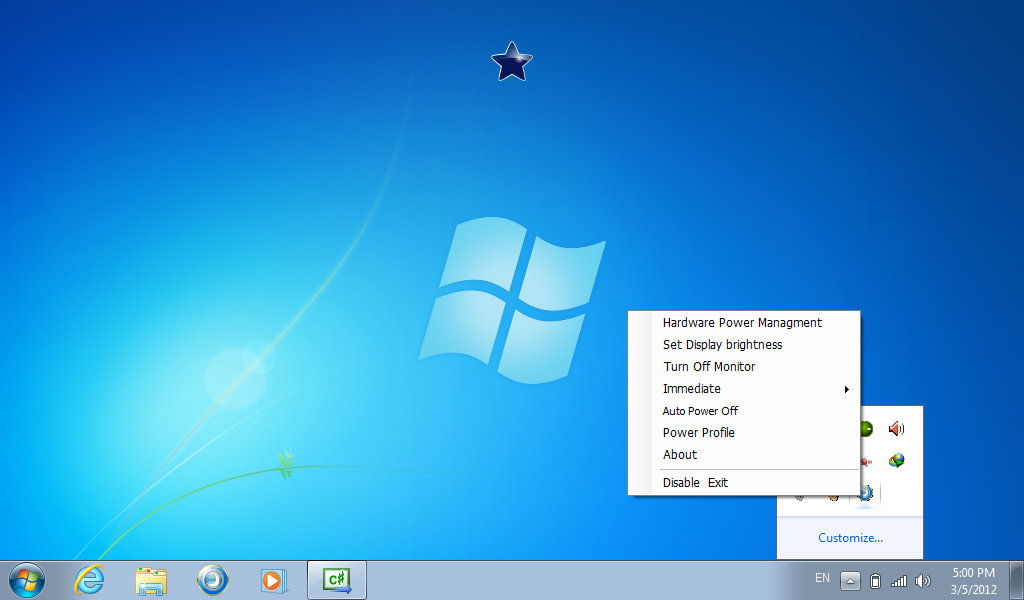Open blue circular app on taskbar
The width and height of the screenshot is (1024, 600).
213,580
